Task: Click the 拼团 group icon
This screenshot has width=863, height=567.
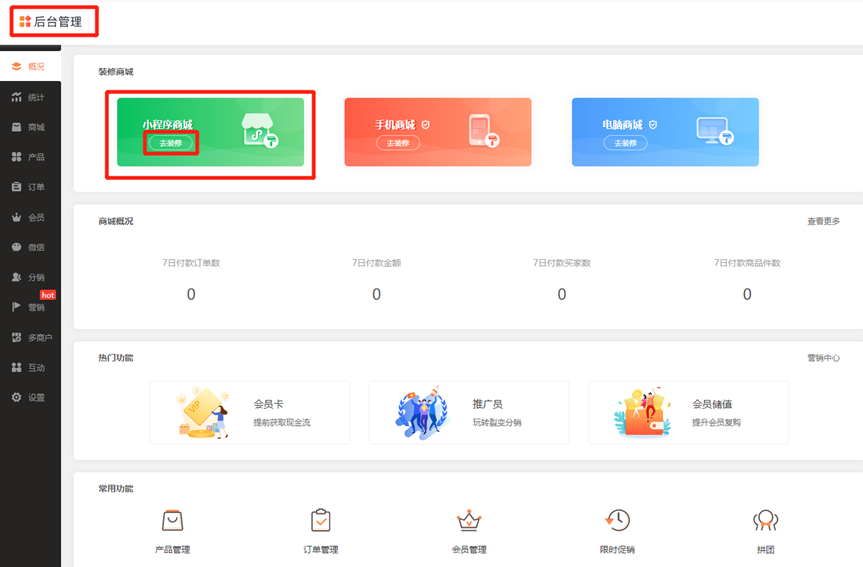Action: point(765,520)
